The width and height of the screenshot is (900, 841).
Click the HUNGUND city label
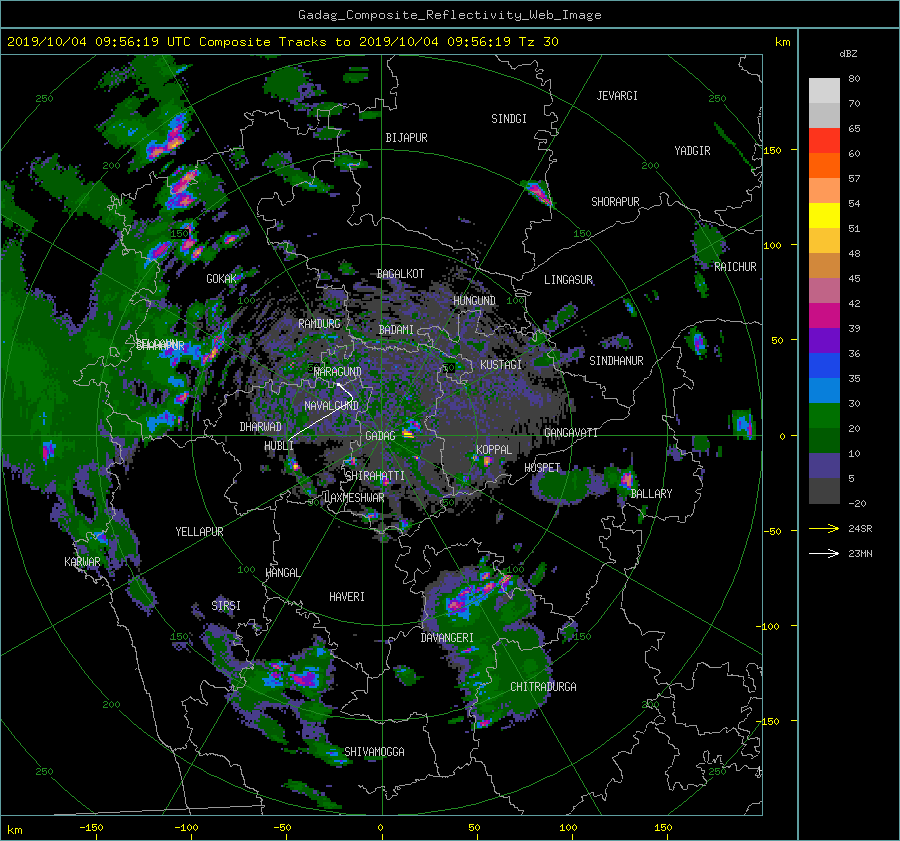pos(474,301)
